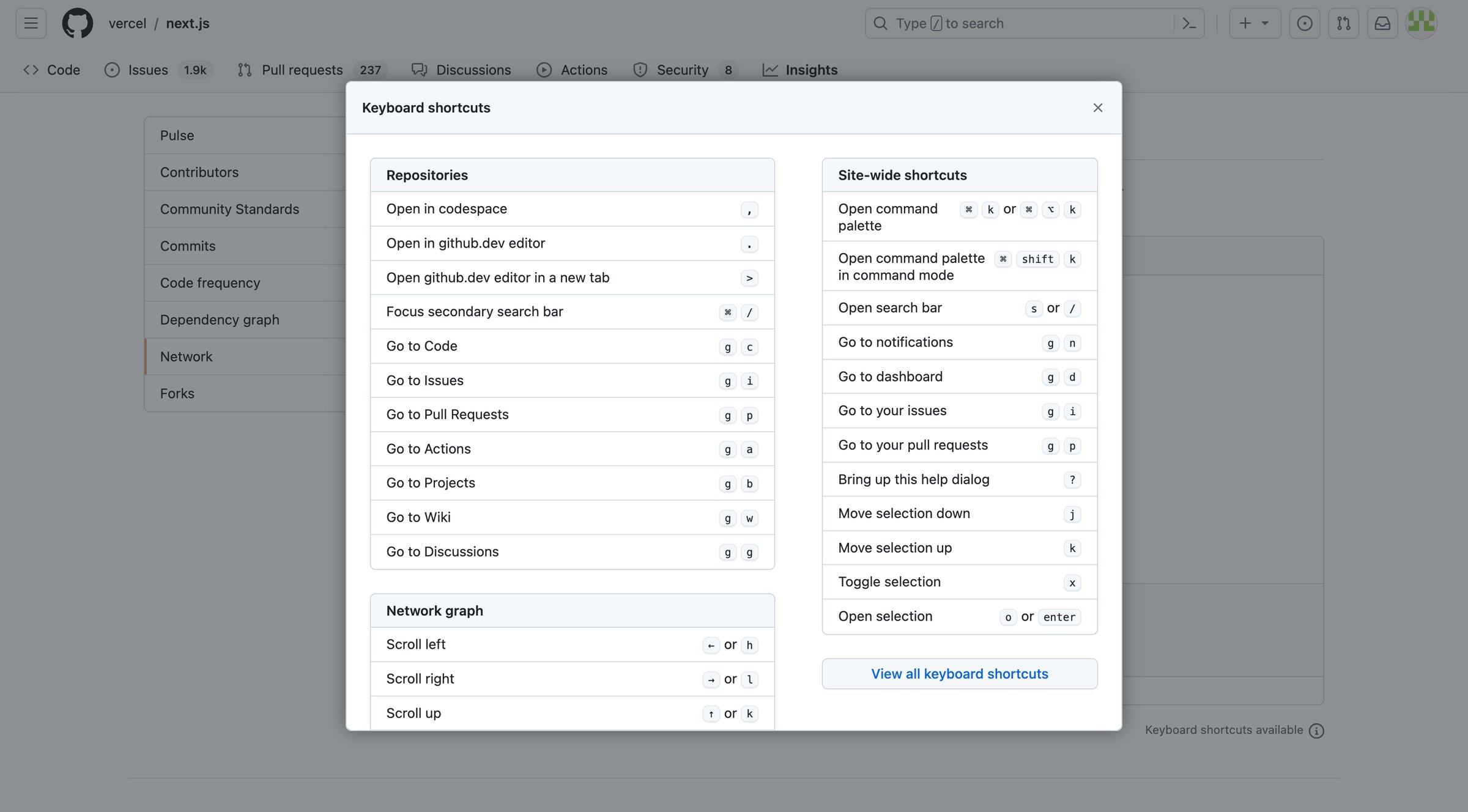
Task: Click the Repositories section heading
Action: [x=427, y=175]
